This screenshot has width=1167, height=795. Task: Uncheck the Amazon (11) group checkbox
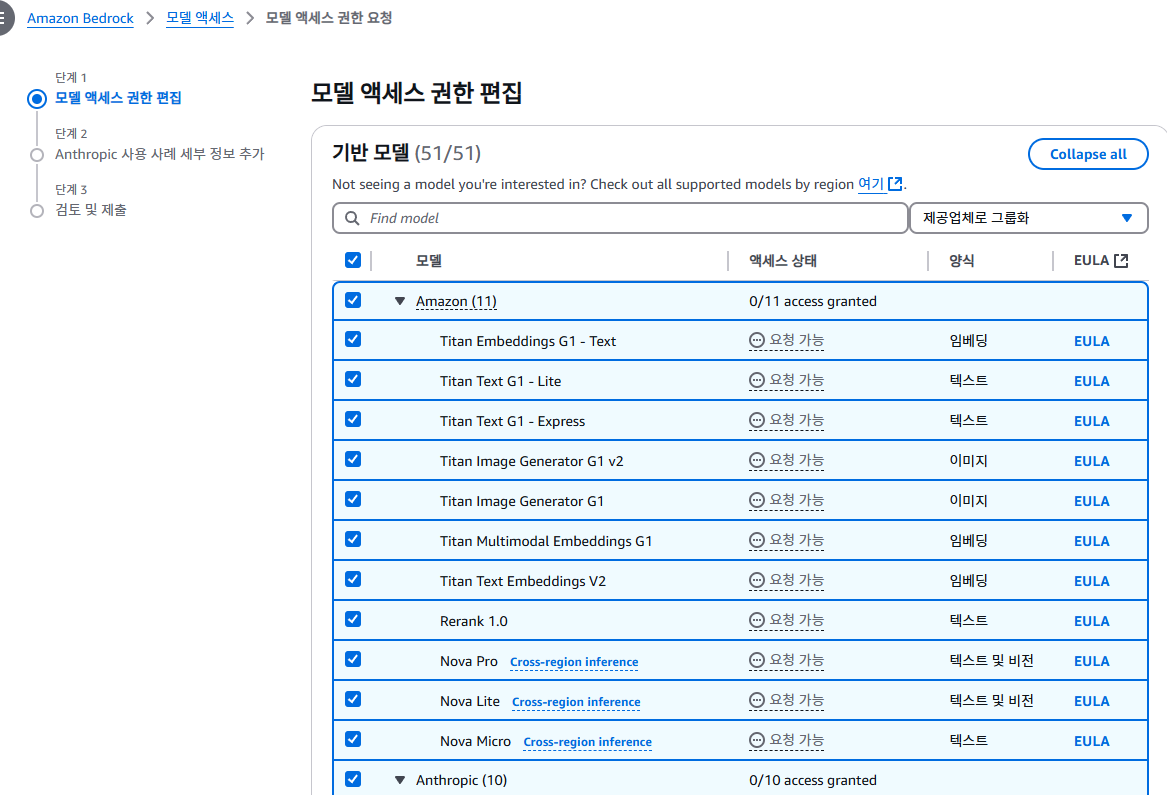tap(353, 300)
